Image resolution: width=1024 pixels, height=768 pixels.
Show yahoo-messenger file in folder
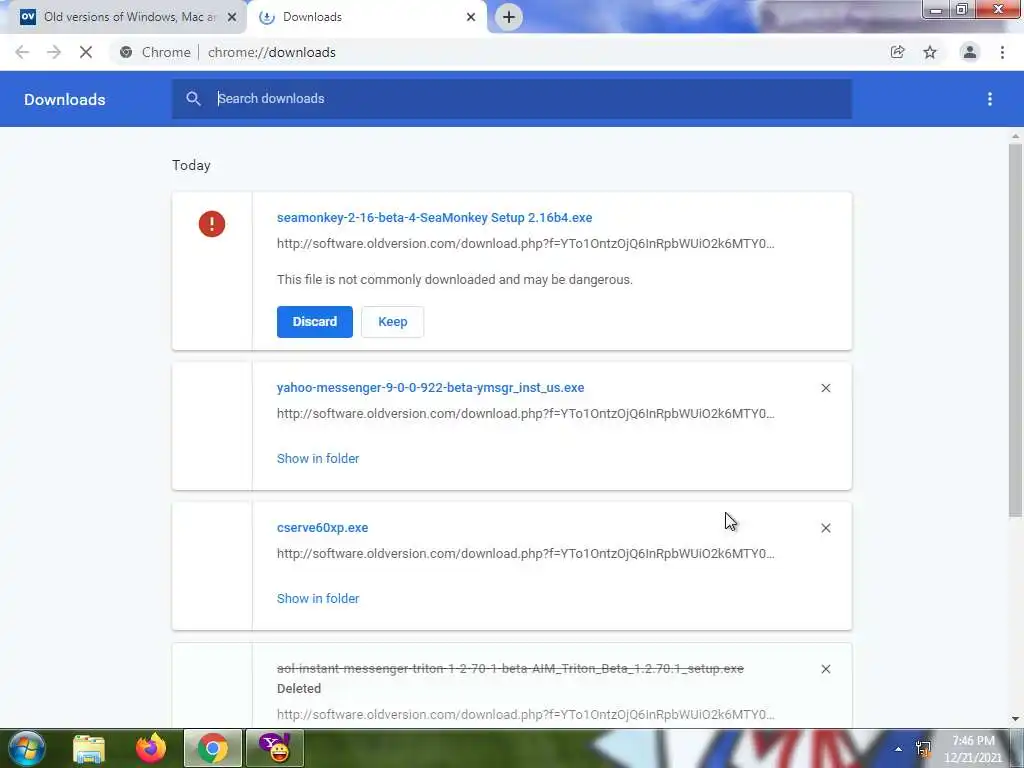[318, 458]
